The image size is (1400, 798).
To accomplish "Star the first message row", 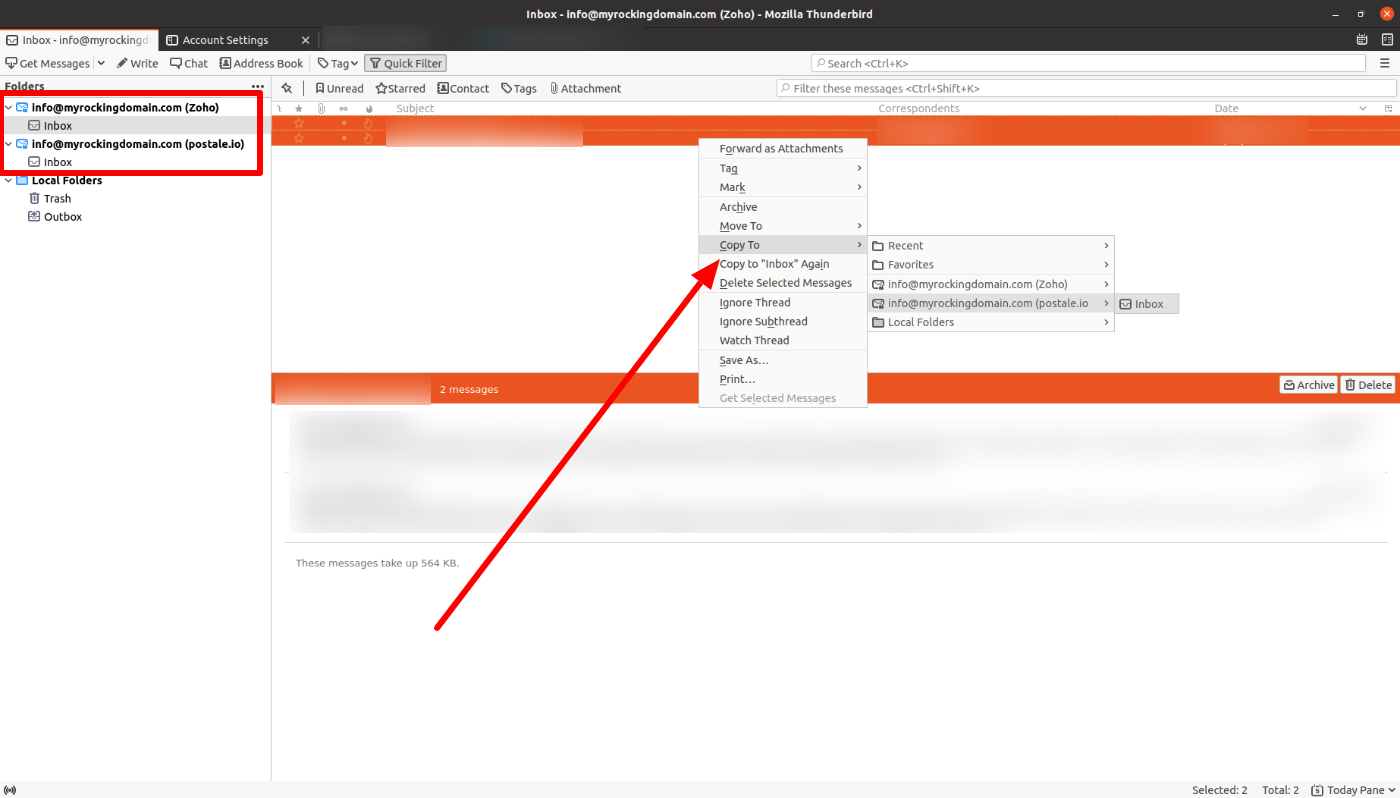I will click(x=298, y=123).
